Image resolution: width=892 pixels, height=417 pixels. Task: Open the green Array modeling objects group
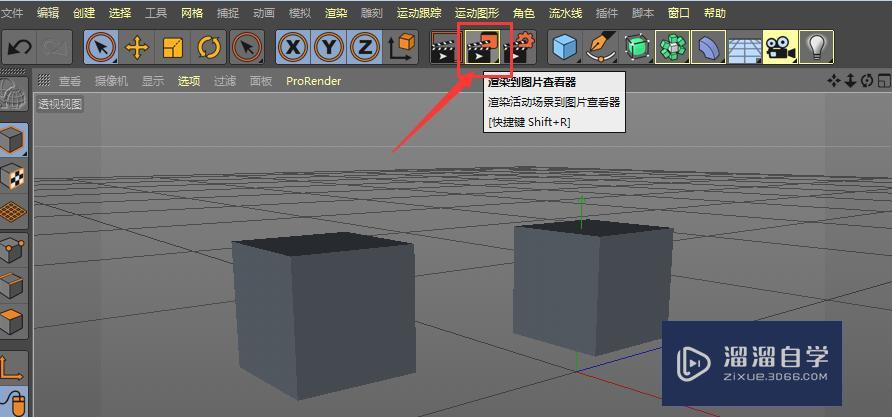point(672,47)
